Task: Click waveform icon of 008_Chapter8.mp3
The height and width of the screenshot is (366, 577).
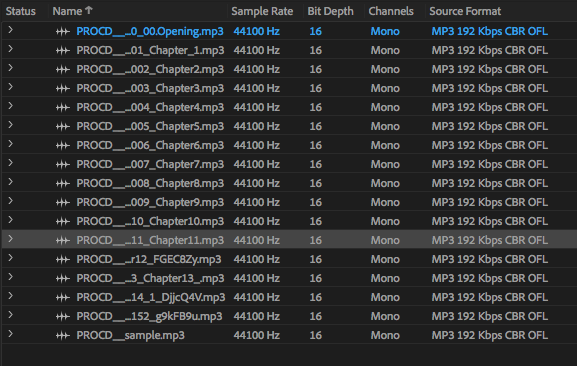Action: [63, 184]
